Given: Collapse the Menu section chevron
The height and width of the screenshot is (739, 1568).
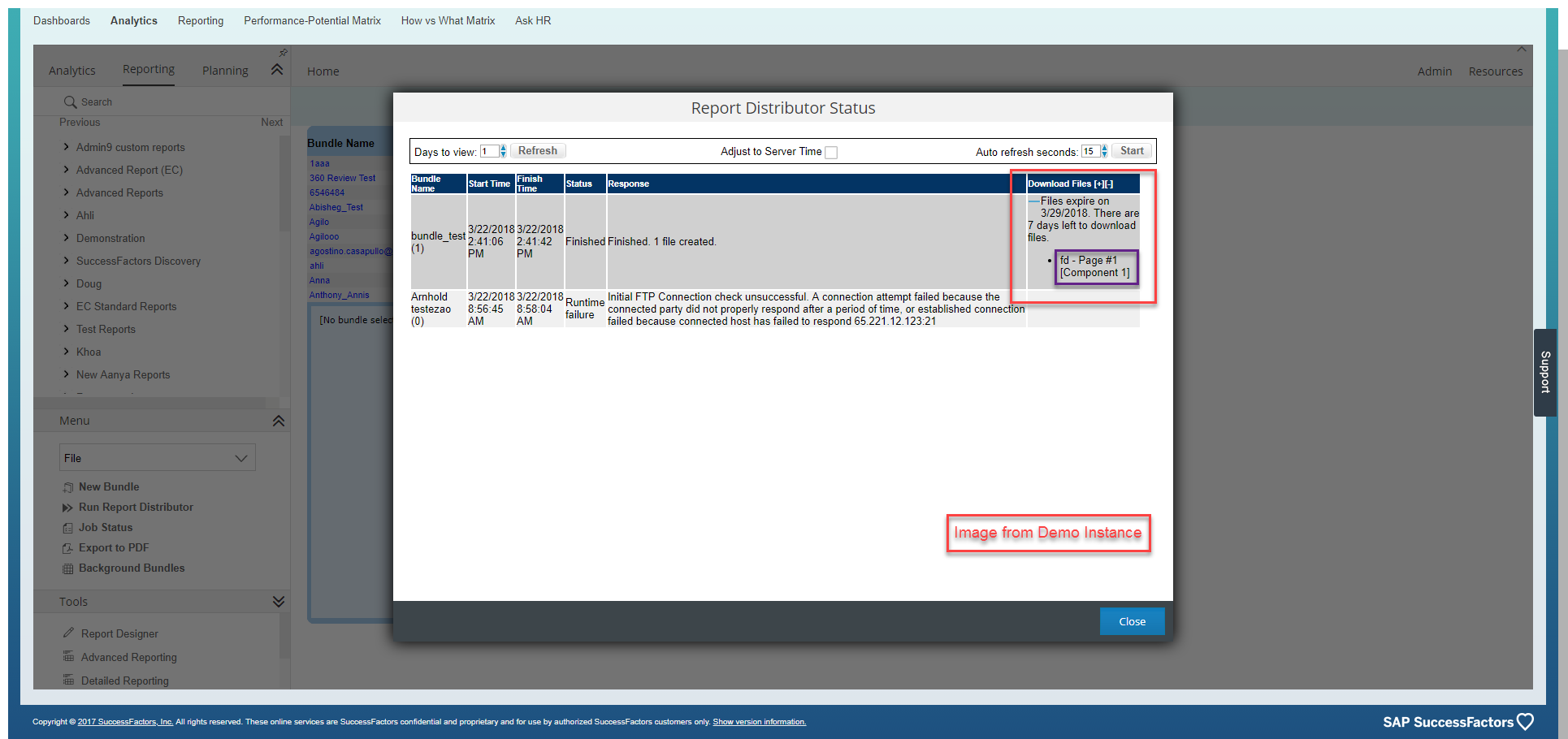Looking at the screenshot, I should (x=279, y=421).
